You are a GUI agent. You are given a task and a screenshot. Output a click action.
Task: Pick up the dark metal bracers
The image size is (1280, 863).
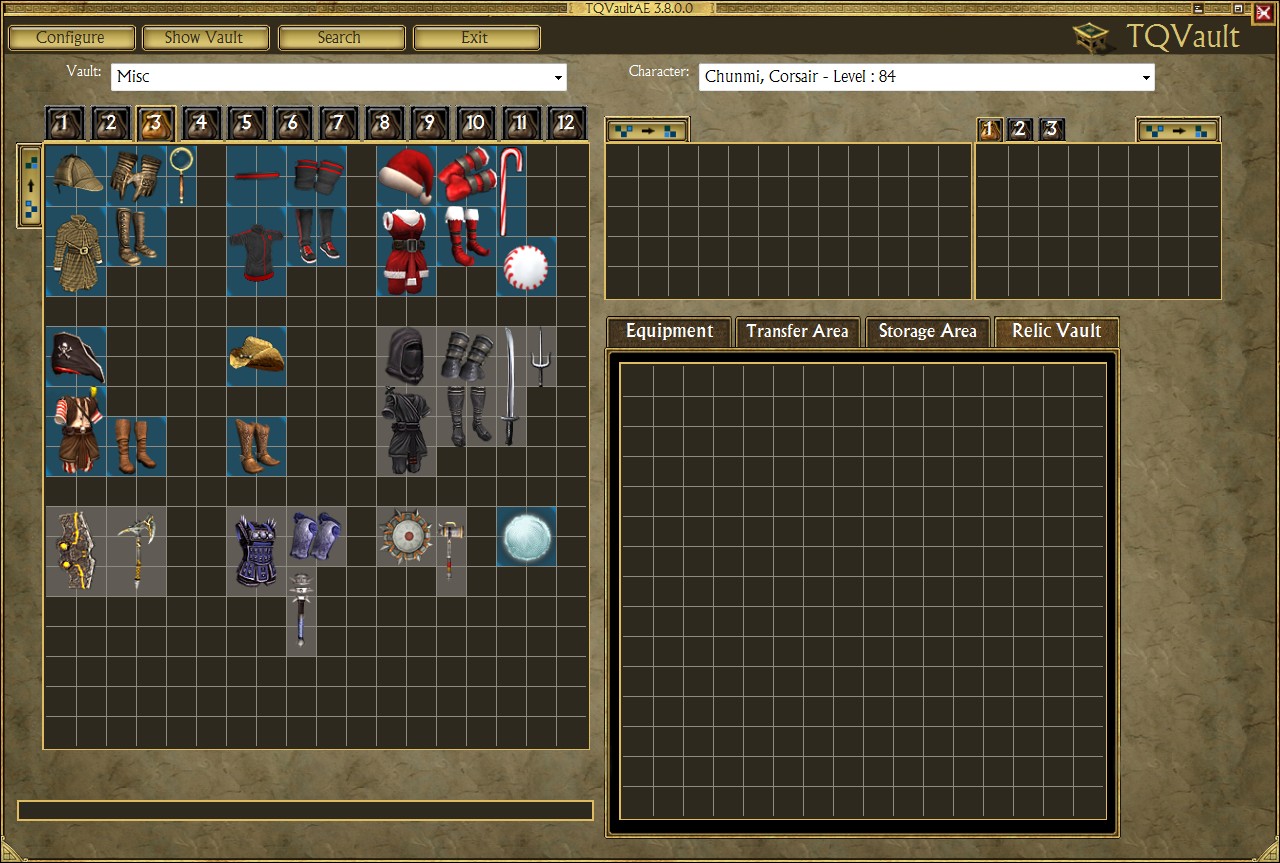click(466, 356)
